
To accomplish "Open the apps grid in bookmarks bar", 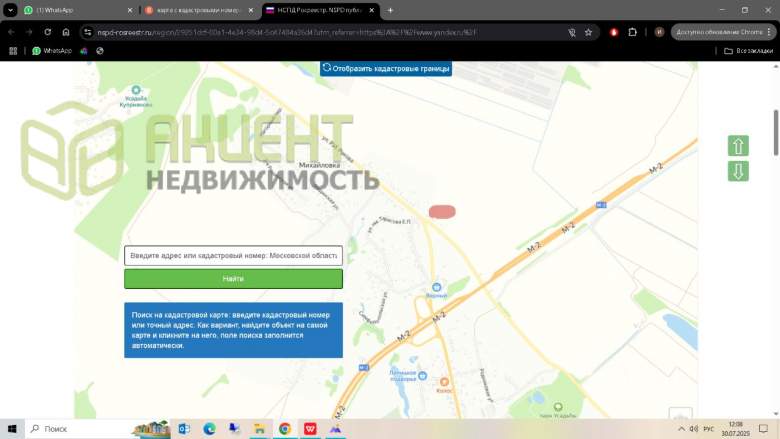I will tap(13, 51).
